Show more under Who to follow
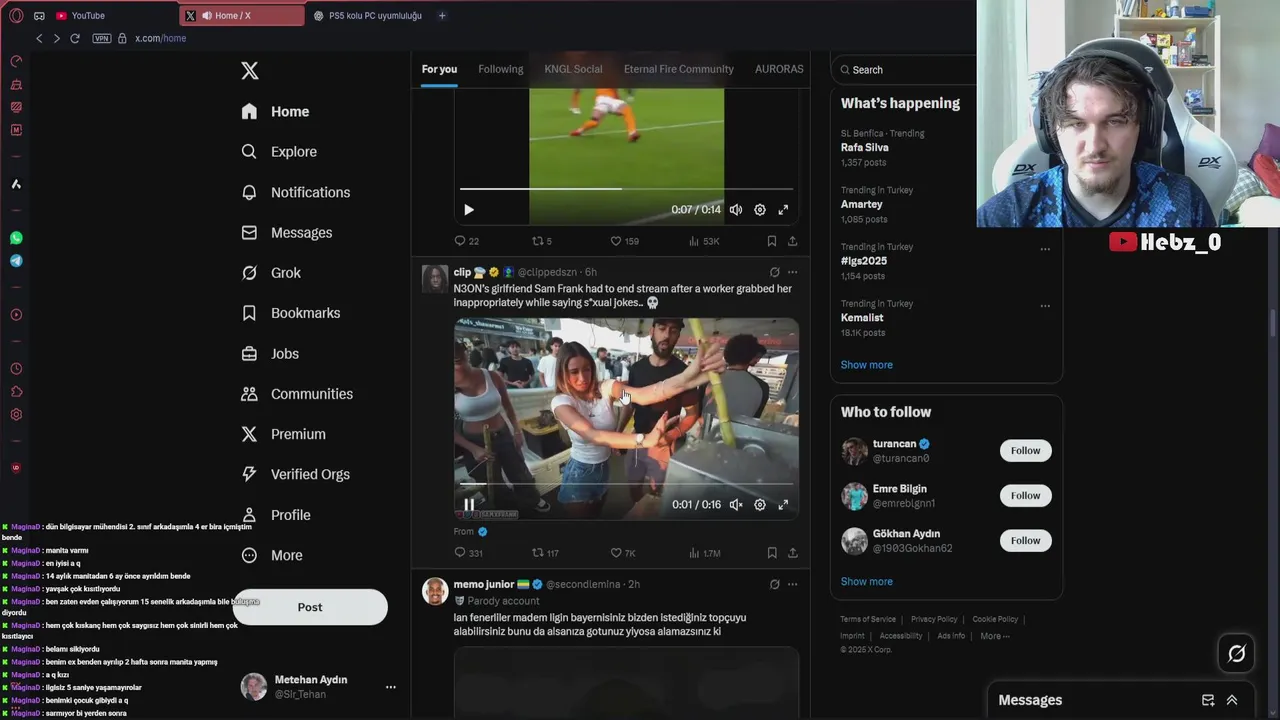1280x720 pixels. coord(867,582)
